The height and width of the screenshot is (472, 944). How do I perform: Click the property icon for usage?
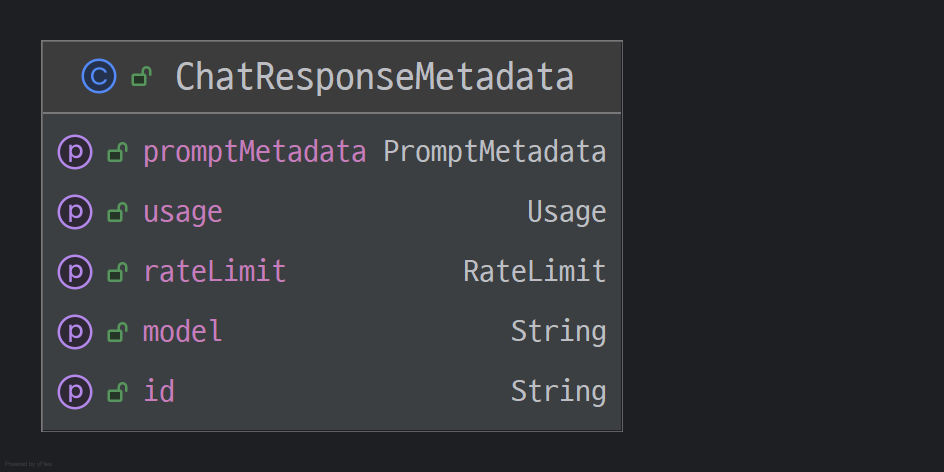pyautogui.click(x=75, y=212)
